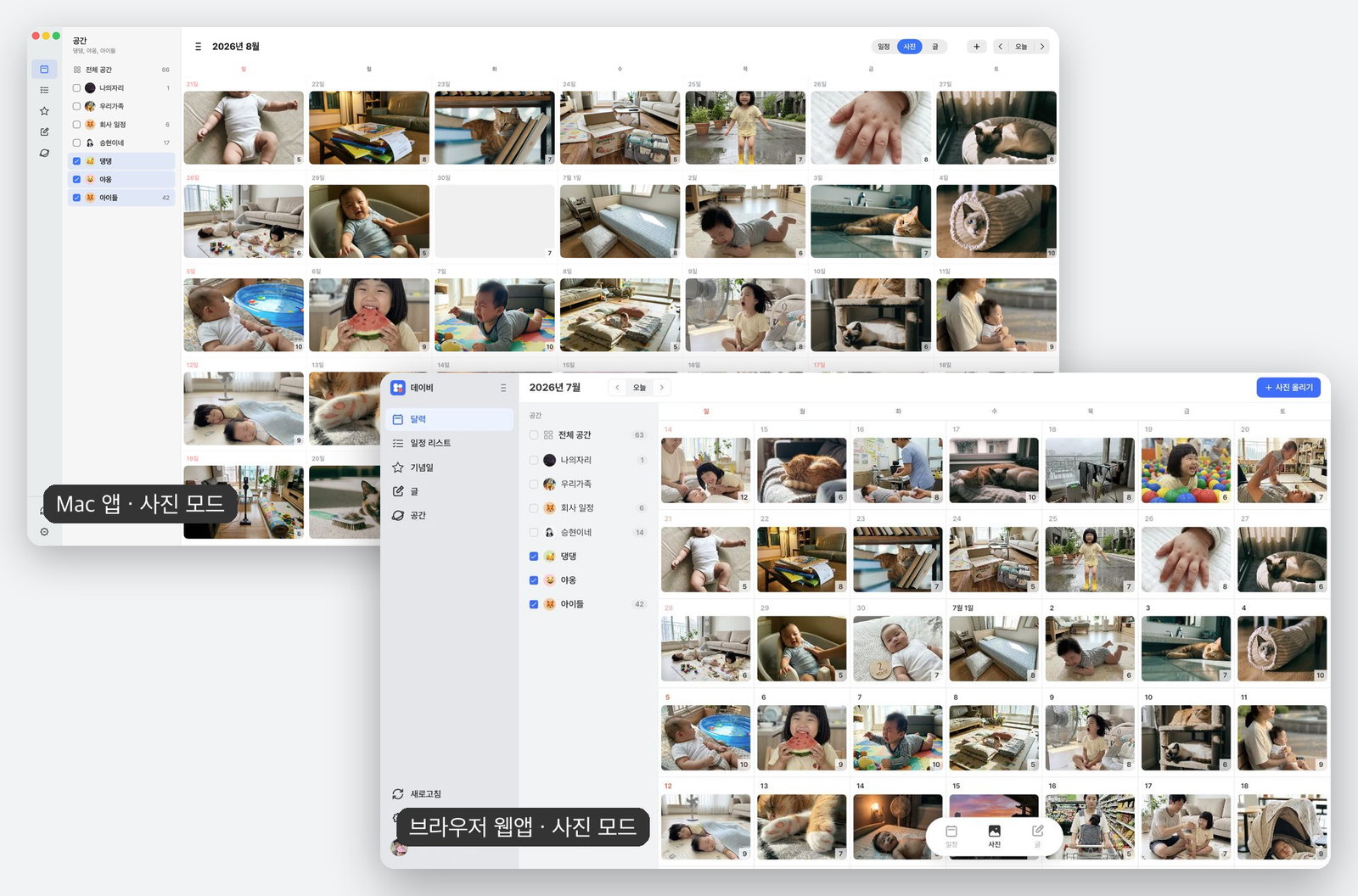Open 기념일 in web sidebar
Image resolution: width=1358 pixels, height=896 pixels.
(x=450, y=468)
